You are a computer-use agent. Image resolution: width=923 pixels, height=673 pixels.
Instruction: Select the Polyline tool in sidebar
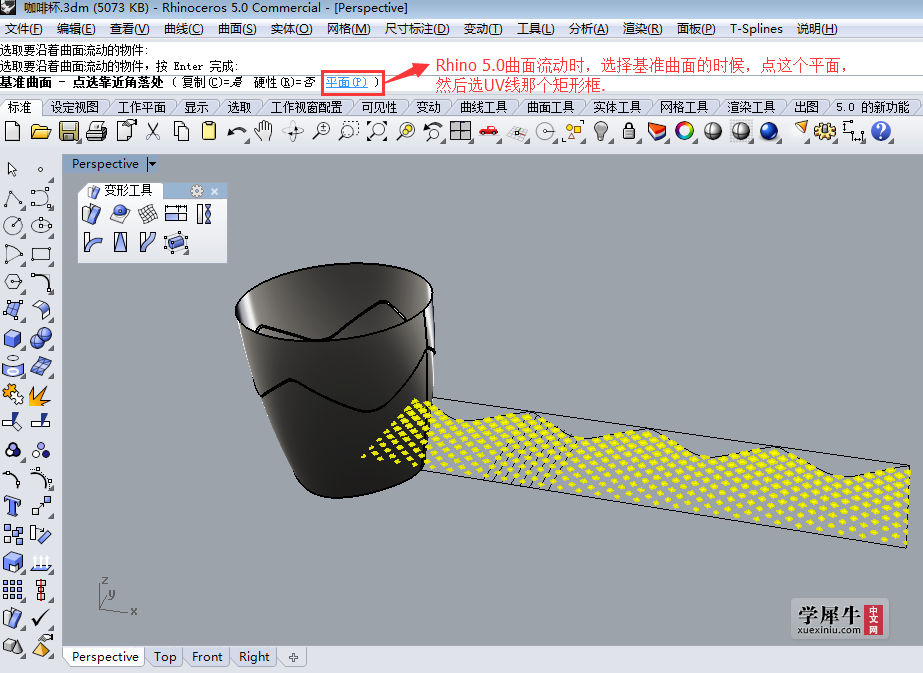point(12,199)
